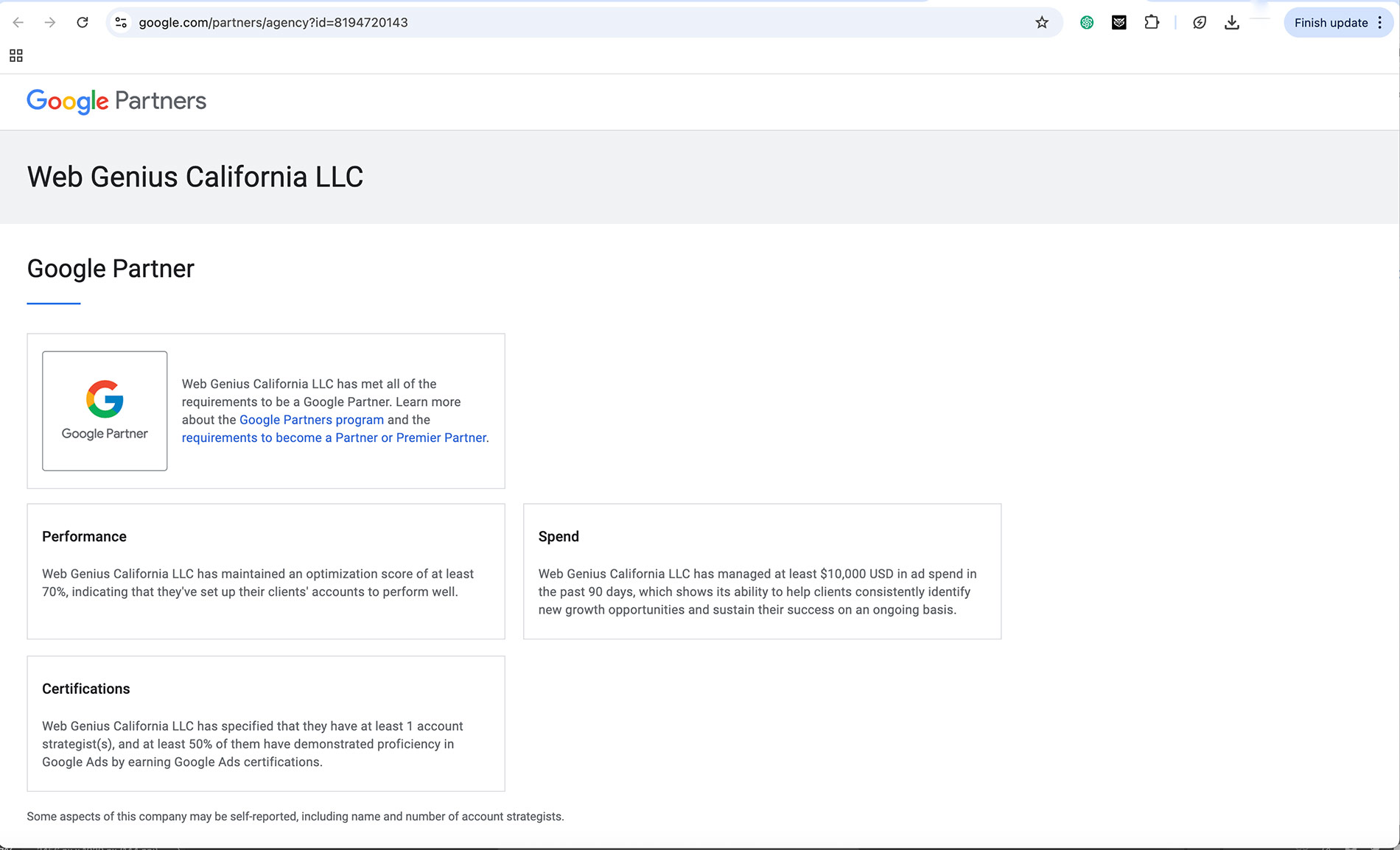Click the Certifications card title
The width and height of the screenshot is (1400, 850).
pyautogui.click(x=85, y=689)
